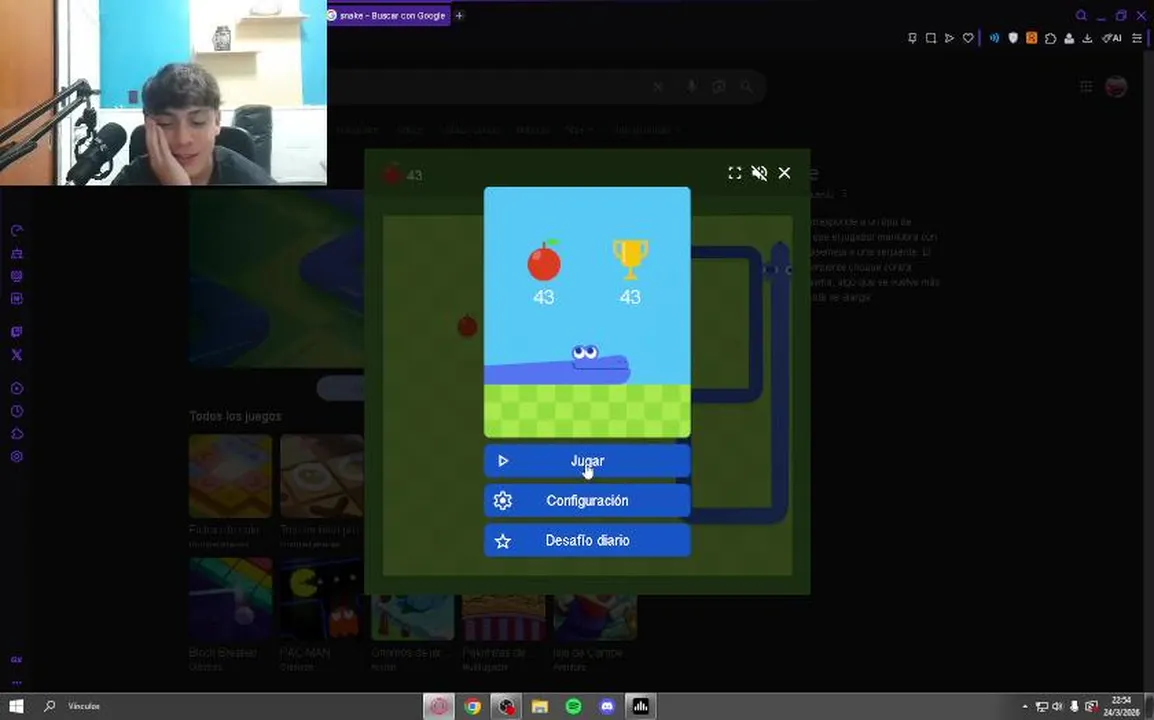The width and height of the screenshot is (1154, 720).
Task: Toggle fullscreen mode for Snake game
Action: tap(734, 173)
